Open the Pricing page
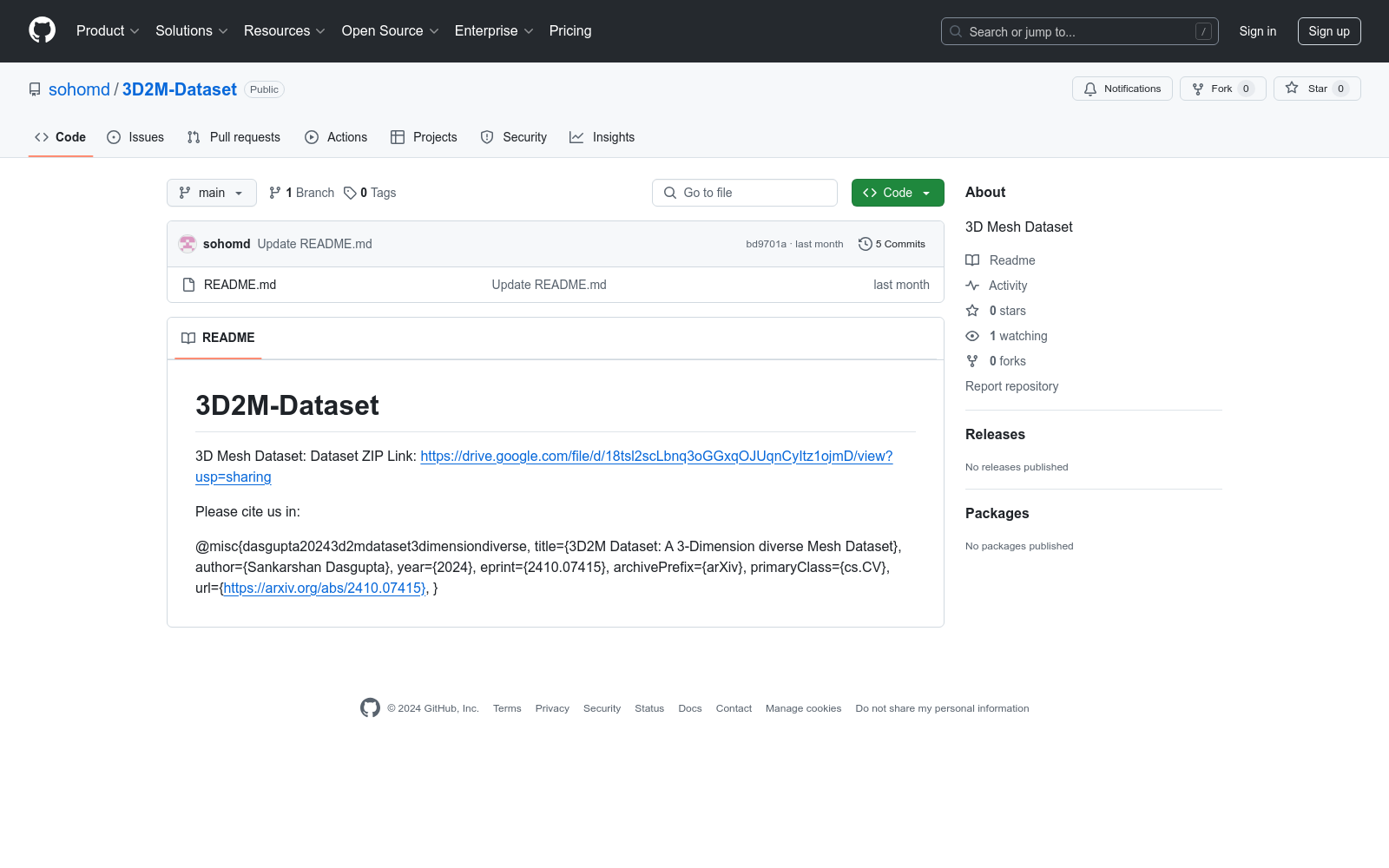1389x868 pixels. tap(570, 30)
